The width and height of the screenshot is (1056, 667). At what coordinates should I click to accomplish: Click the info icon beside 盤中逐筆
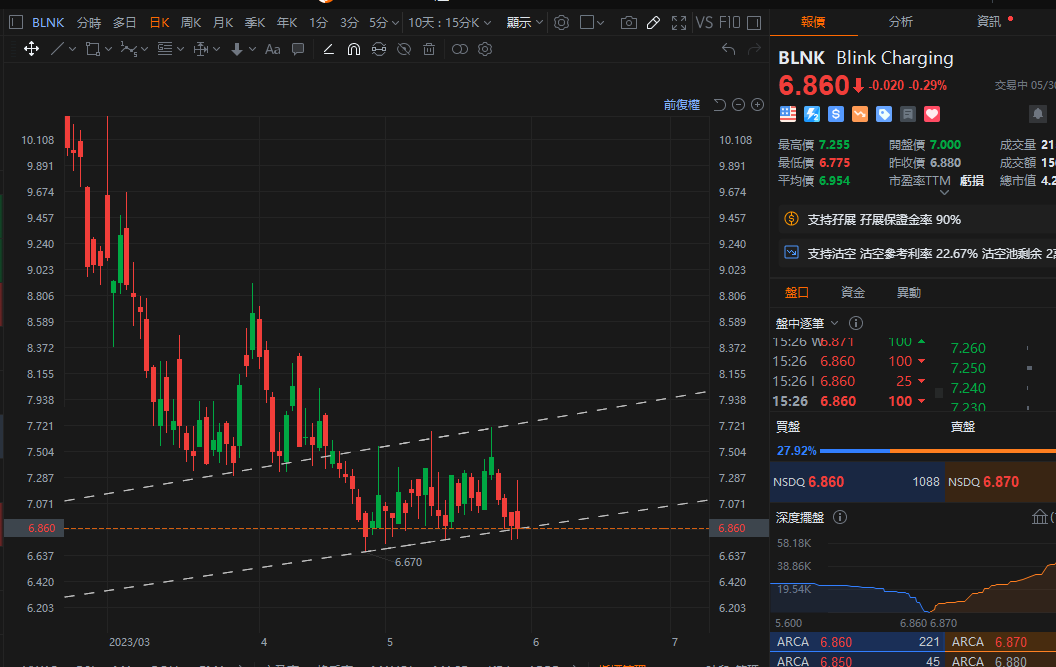tap(856, 323)
